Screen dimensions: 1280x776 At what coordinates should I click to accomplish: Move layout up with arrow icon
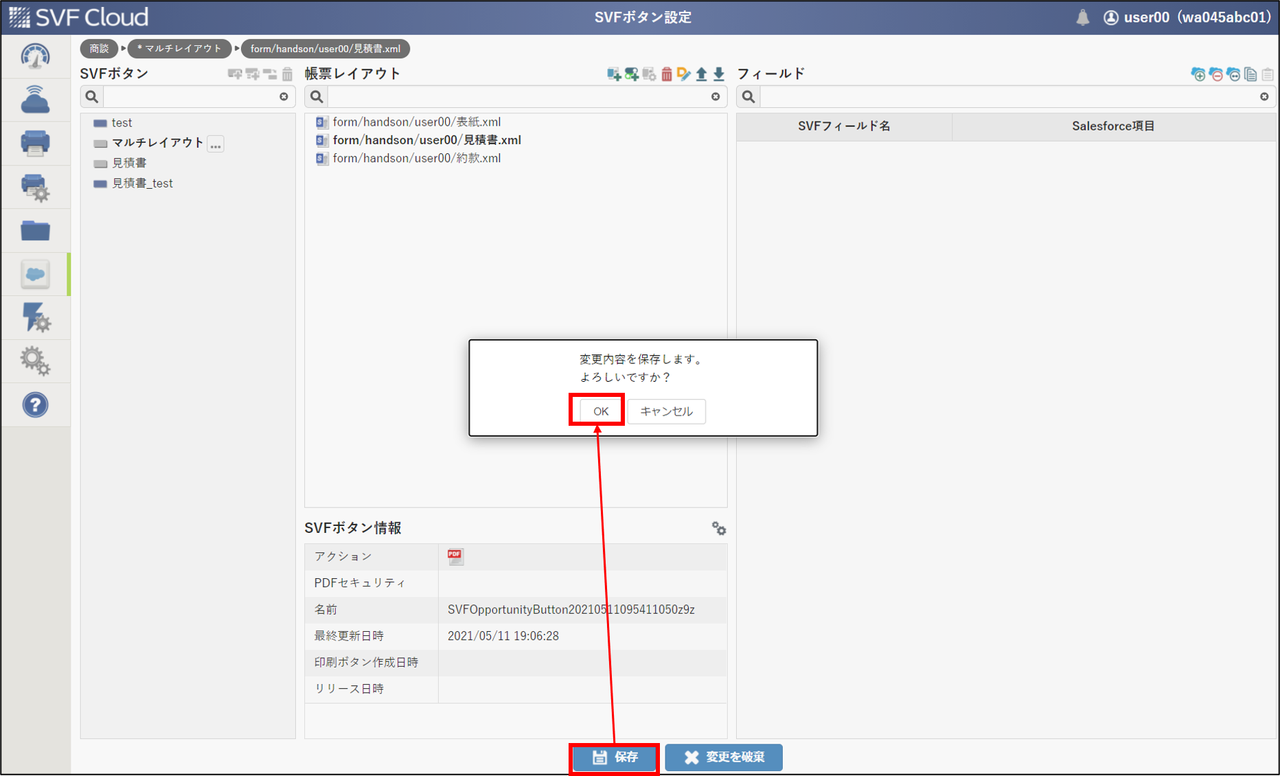(x=701, y=74)
